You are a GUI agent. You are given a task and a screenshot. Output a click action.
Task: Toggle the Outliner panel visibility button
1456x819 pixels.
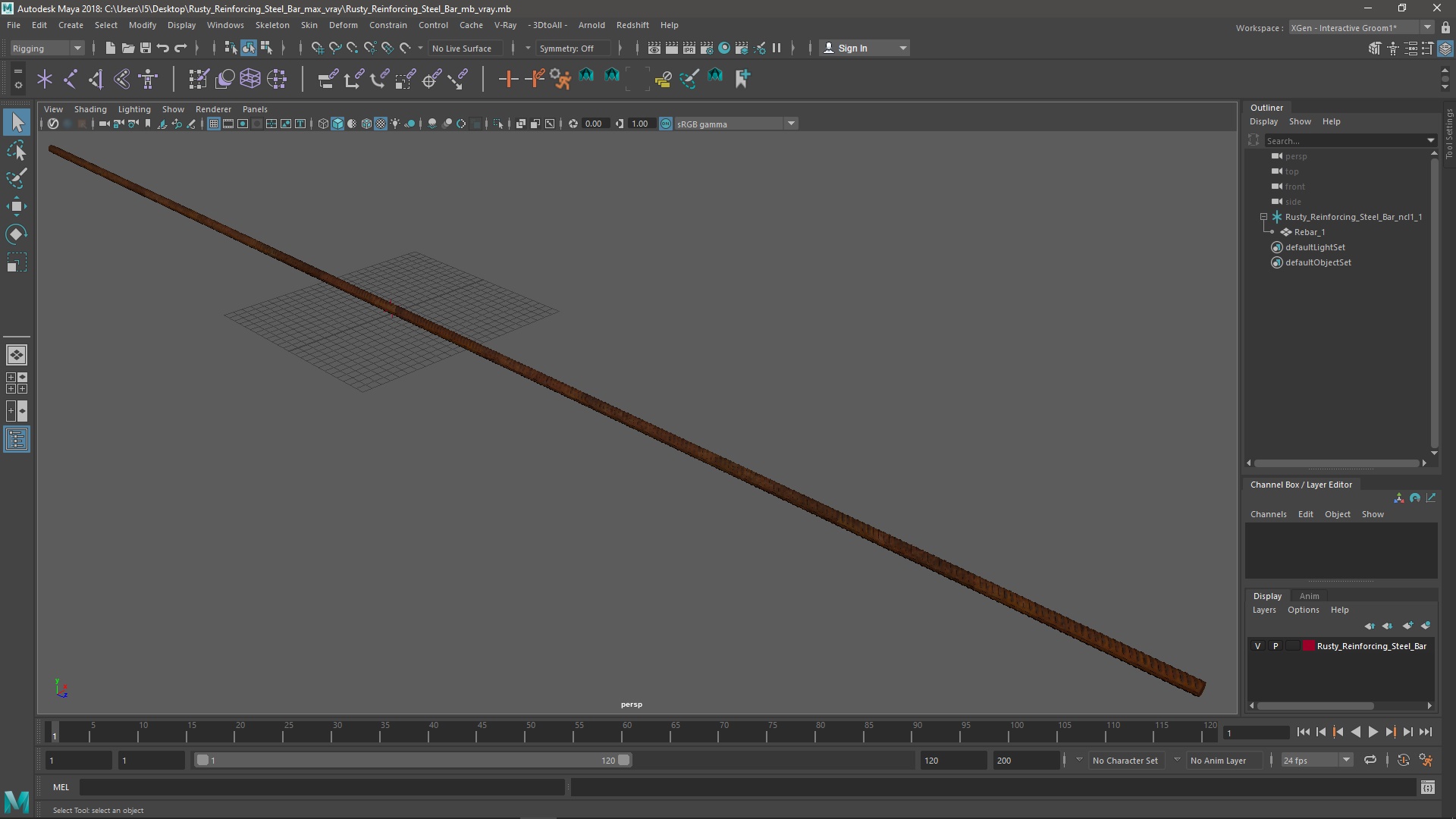(17, 440)
